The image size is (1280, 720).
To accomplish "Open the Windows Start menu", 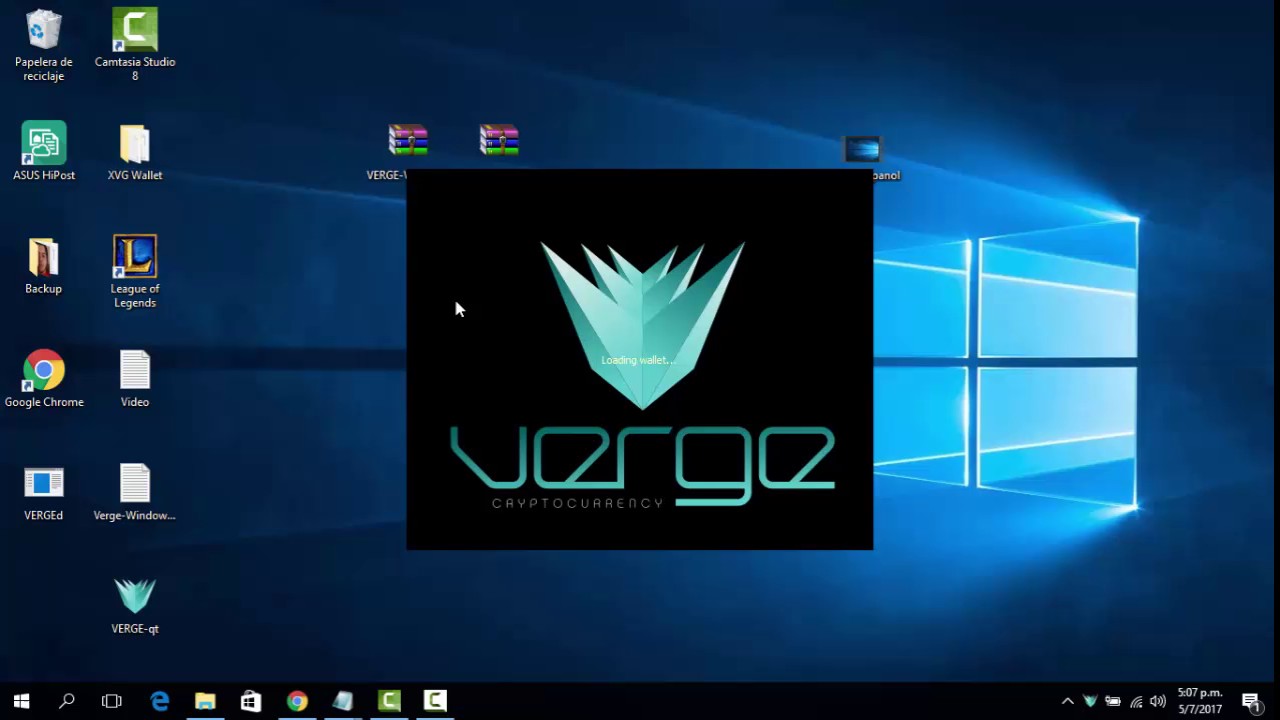I will click(x=21, y=701).
